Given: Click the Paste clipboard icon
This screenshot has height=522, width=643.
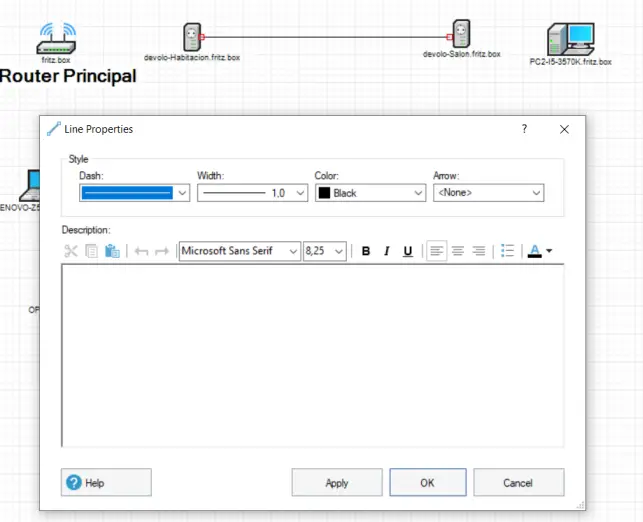Looking at the screenshot, I should click(x=112, y=251).
